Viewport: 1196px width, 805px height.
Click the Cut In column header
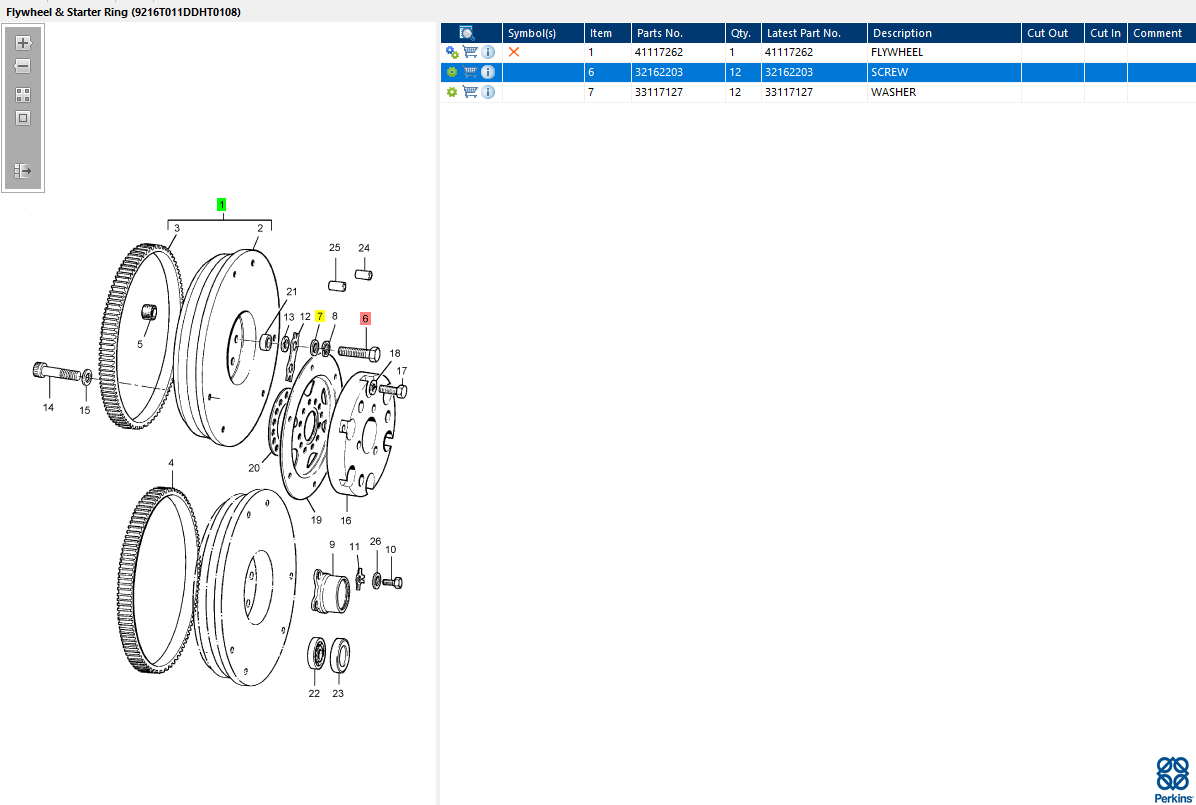(x=1106, y=33)
